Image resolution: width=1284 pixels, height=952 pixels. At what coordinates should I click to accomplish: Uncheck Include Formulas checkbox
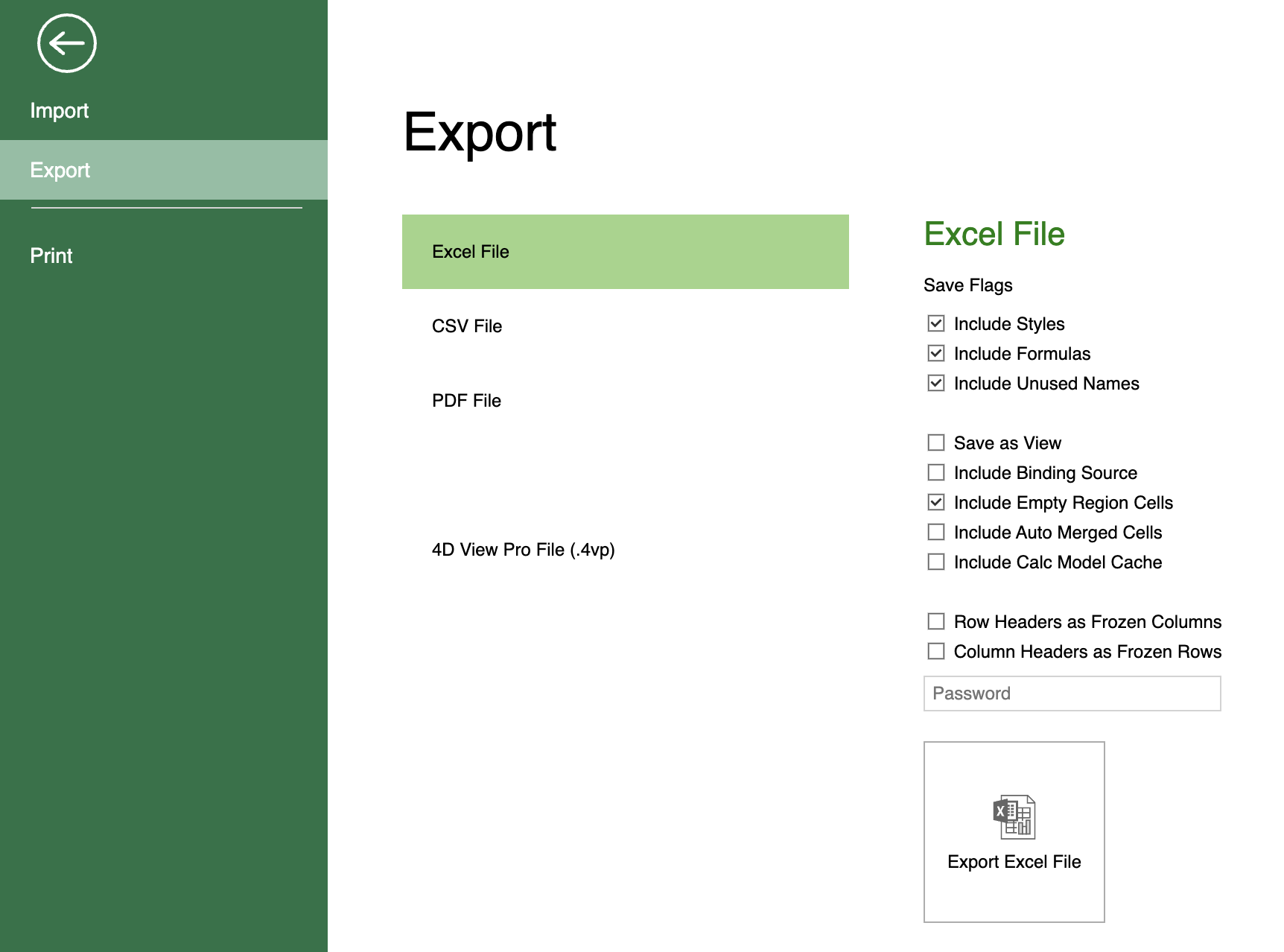[936, 353]
